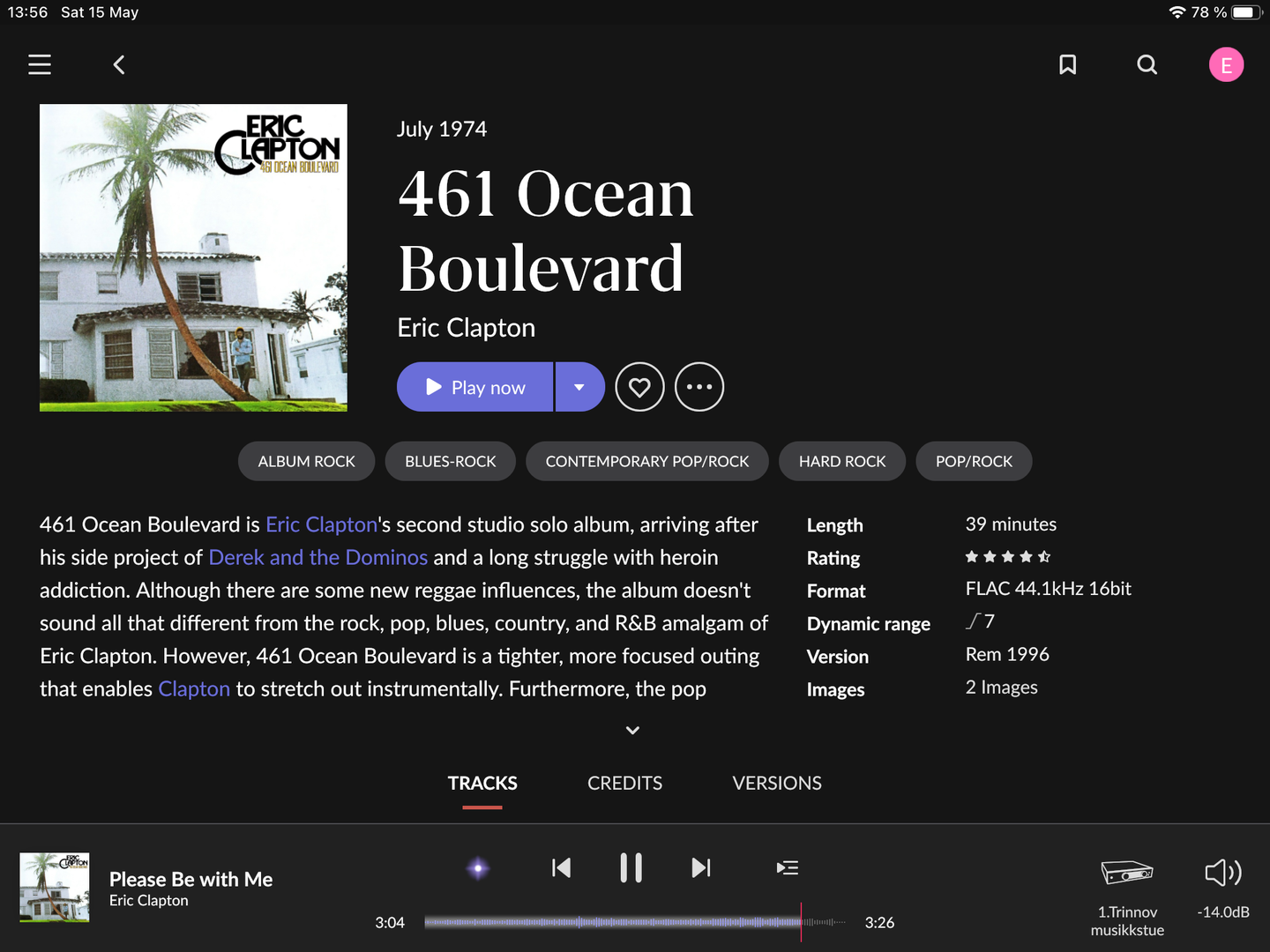
Task: Open the pink profile avatar E
Action: point(1226,64)
